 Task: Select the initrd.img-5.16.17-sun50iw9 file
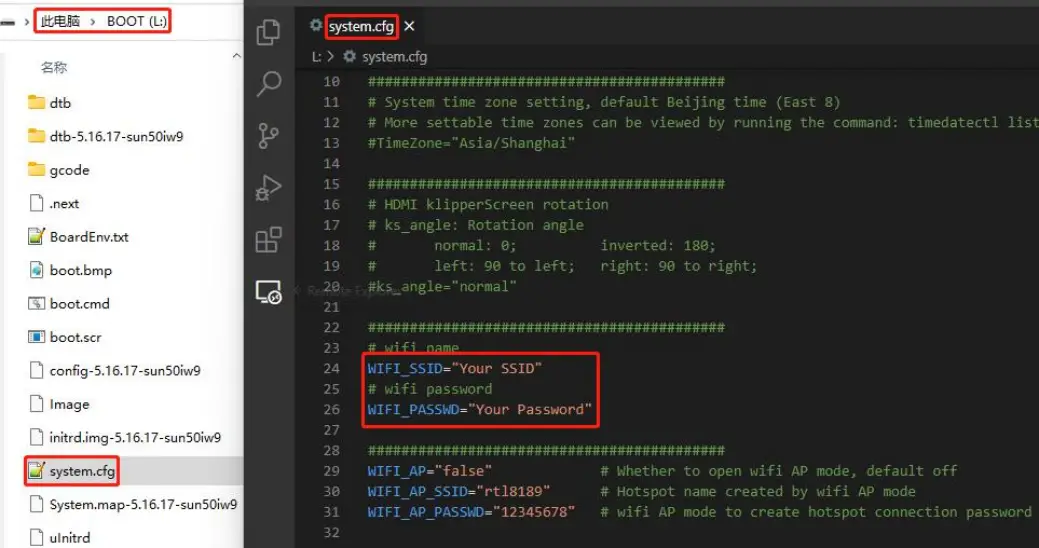135,437
